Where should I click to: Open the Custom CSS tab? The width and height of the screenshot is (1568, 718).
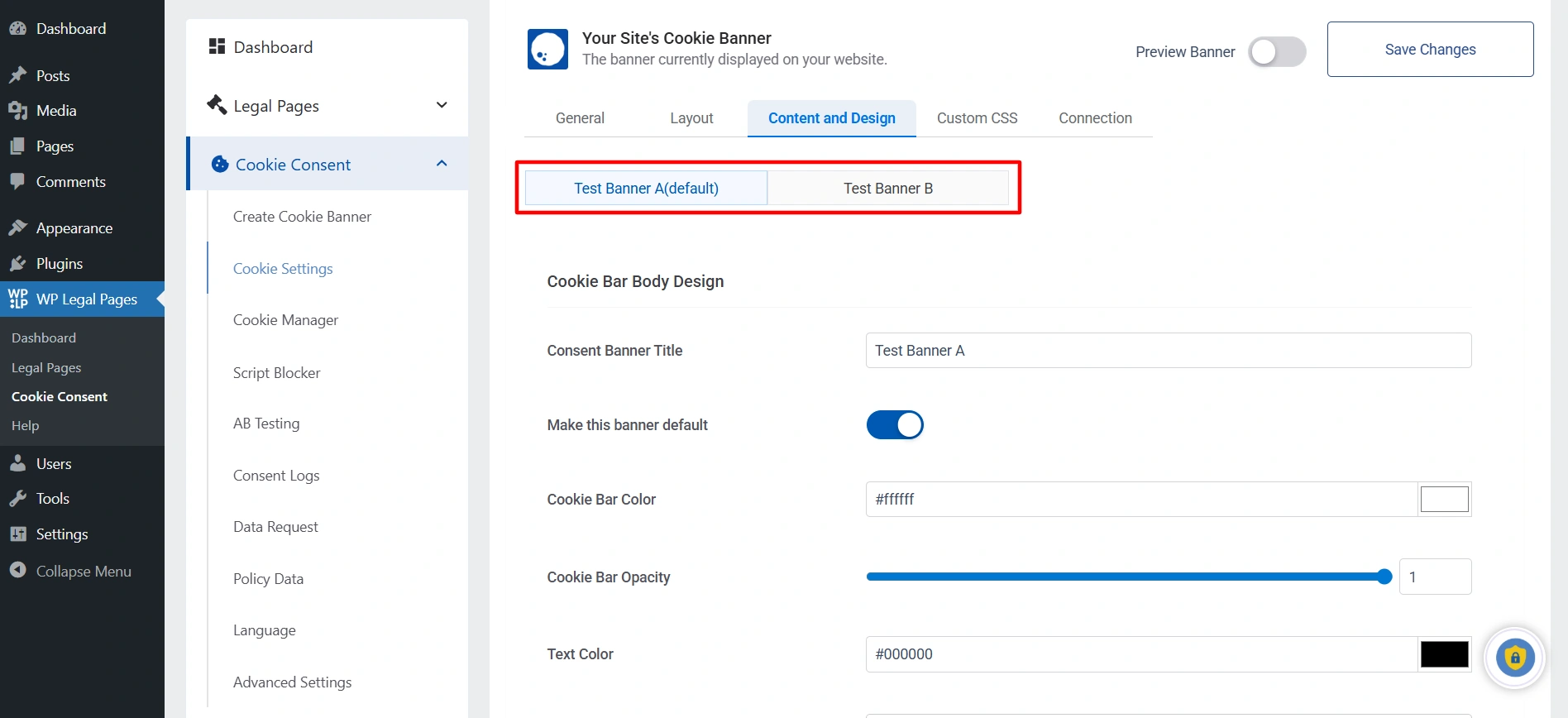click(x=977, y=118)
